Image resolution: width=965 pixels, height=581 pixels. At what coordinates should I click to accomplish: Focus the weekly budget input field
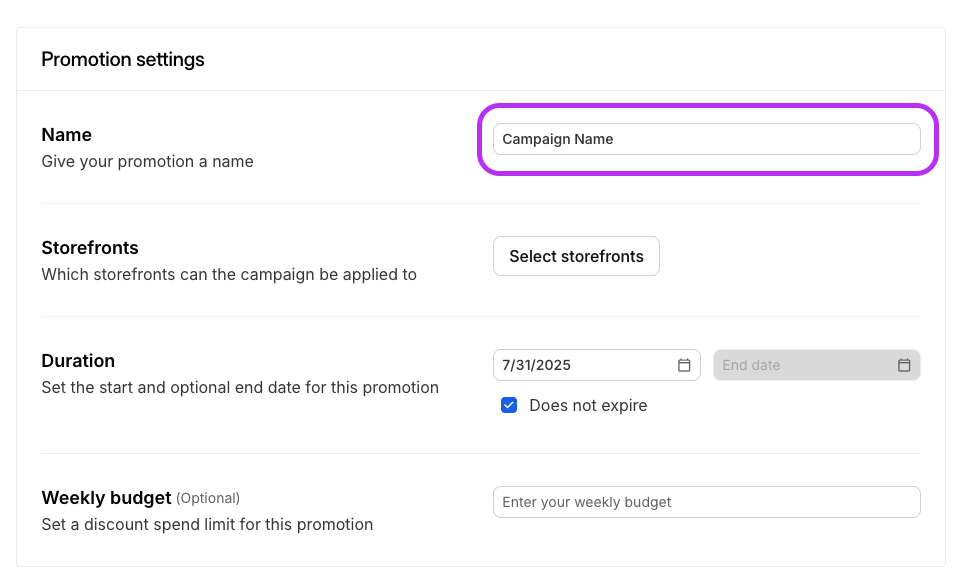click(x=706, y=502)
